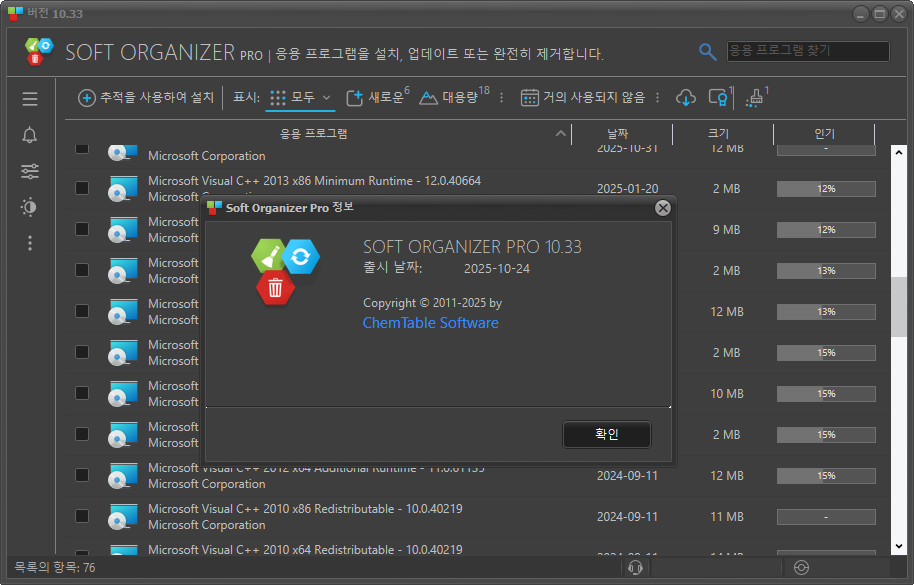Click release date '2025-10-24' in the dialog
This screenshot has height=585, width=914.
coord(497,269)
